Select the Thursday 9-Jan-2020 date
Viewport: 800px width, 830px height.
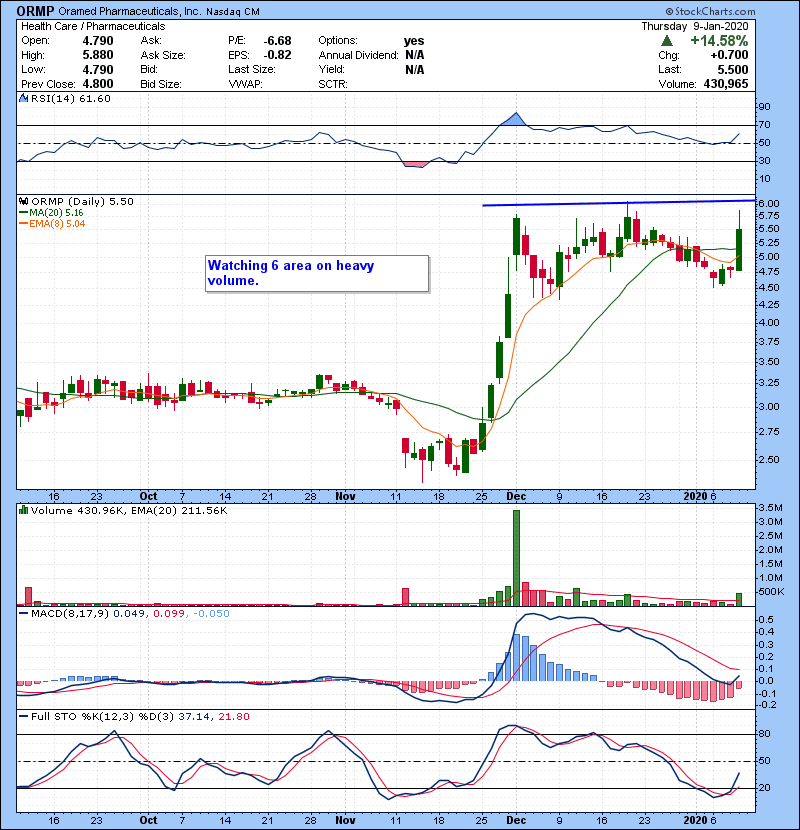pyautogui.click(x=695, y=26)
